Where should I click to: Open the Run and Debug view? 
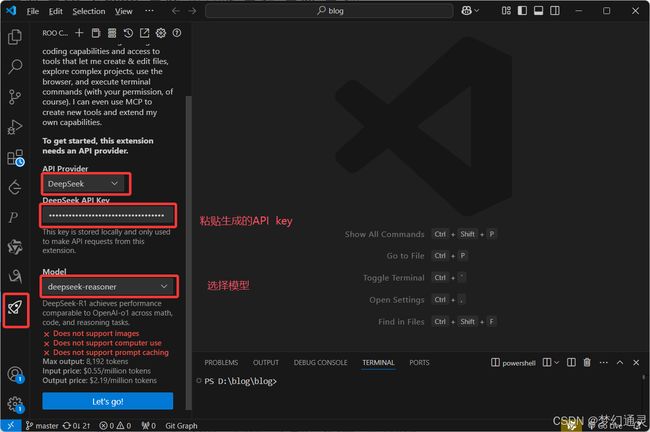coord(15,127)
